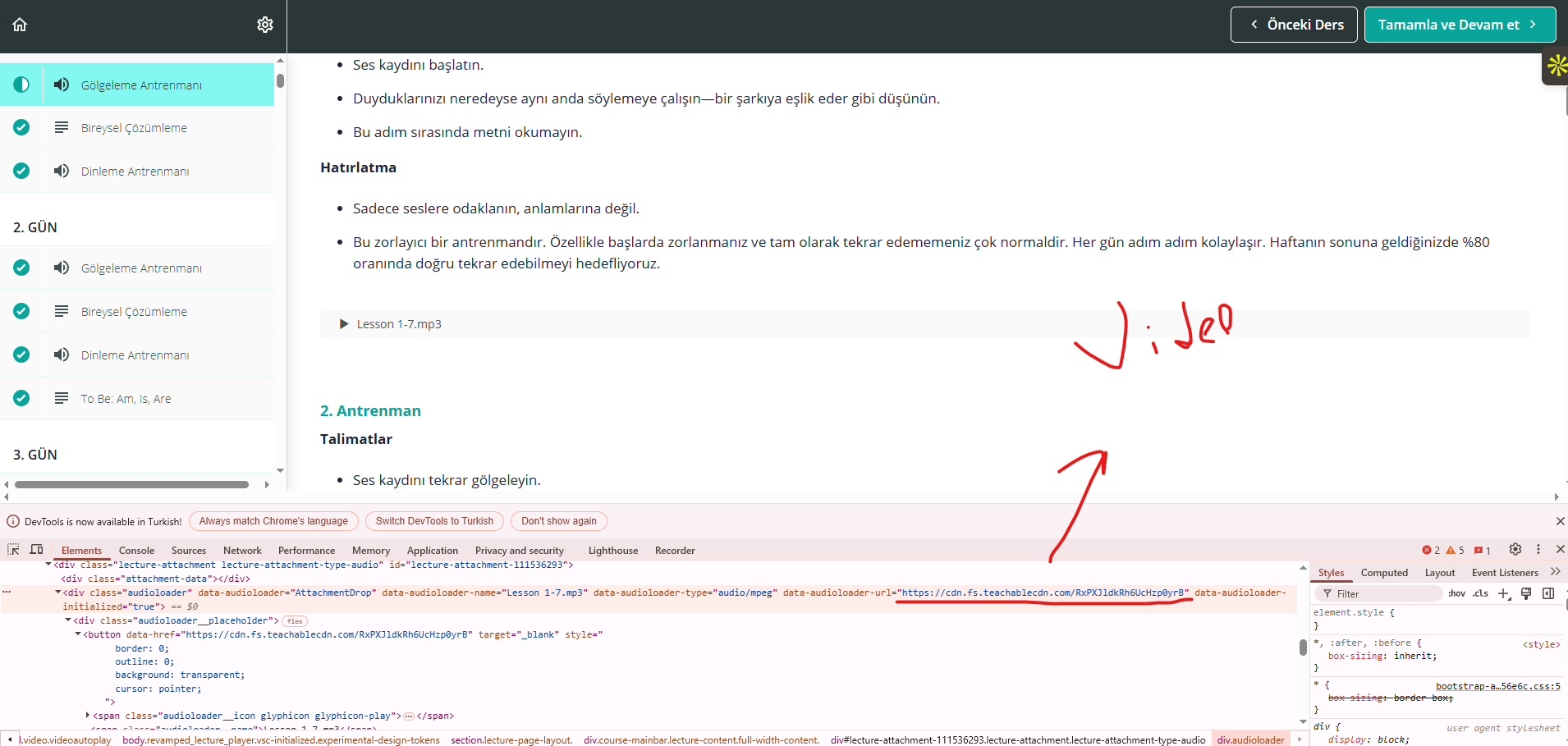This screenshot has width=1568, height=746.
Task: Switch to the Network tab in DevTools
Action: pyautogui.click(x=242, y=551)
